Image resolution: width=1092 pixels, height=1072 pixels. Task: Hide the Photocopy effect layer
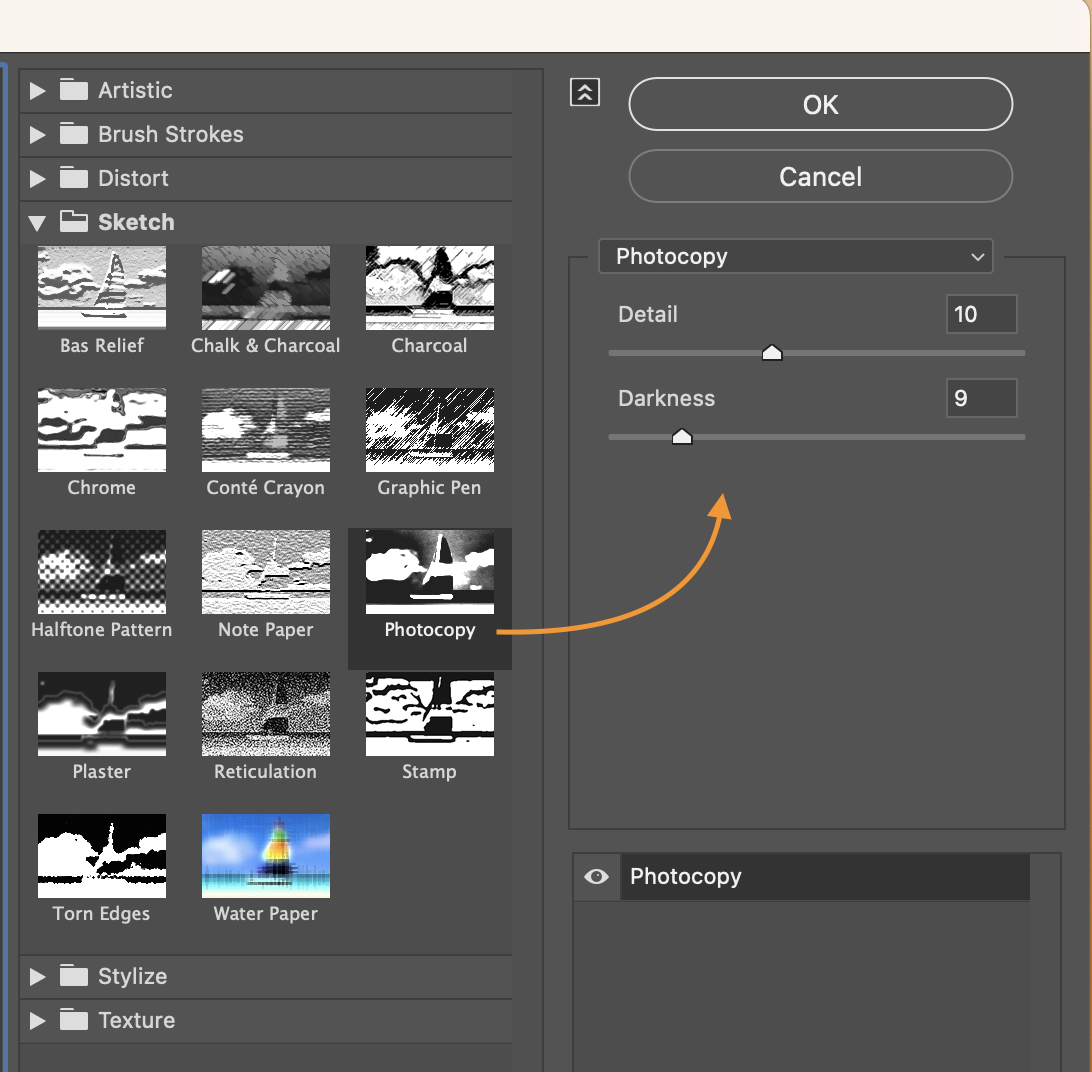pyautogui.click(x=596, y=877)
